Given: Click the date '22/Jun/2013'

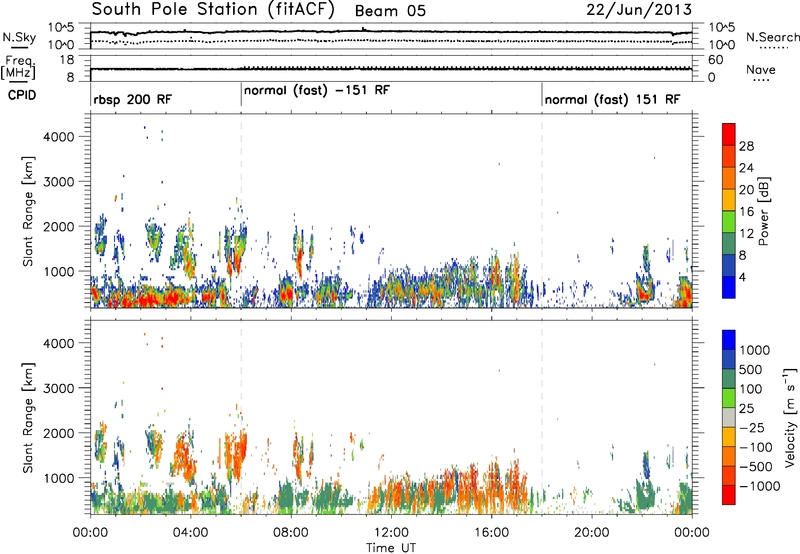Looking at the screenshot, I should (639, 10).
